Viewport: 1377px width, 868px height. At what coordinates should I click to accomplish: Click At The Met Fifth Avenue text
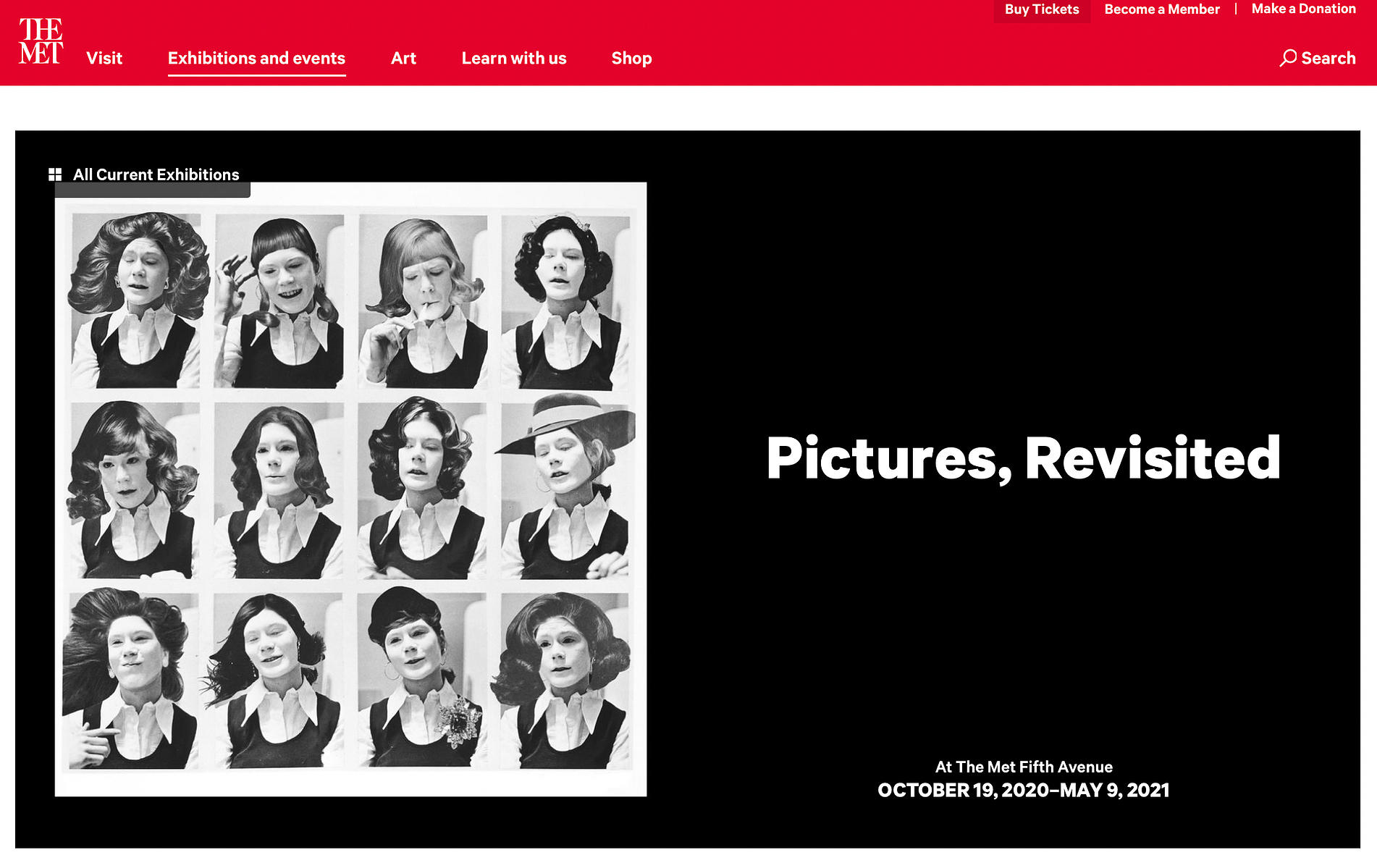point(1024,767)
